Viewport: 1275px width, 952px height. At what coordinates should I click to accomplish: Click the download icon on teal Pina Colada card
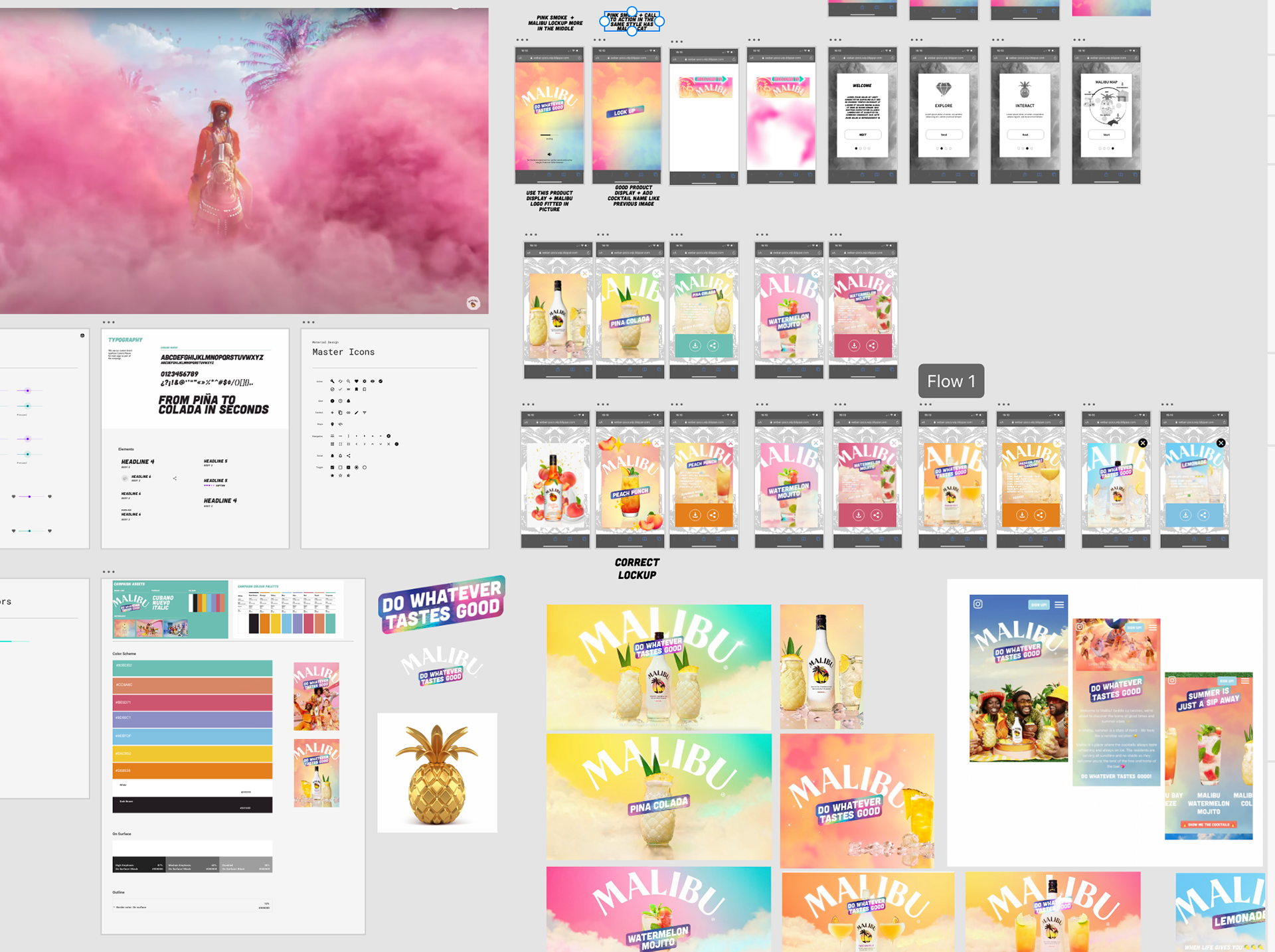[x=695, y=345]
